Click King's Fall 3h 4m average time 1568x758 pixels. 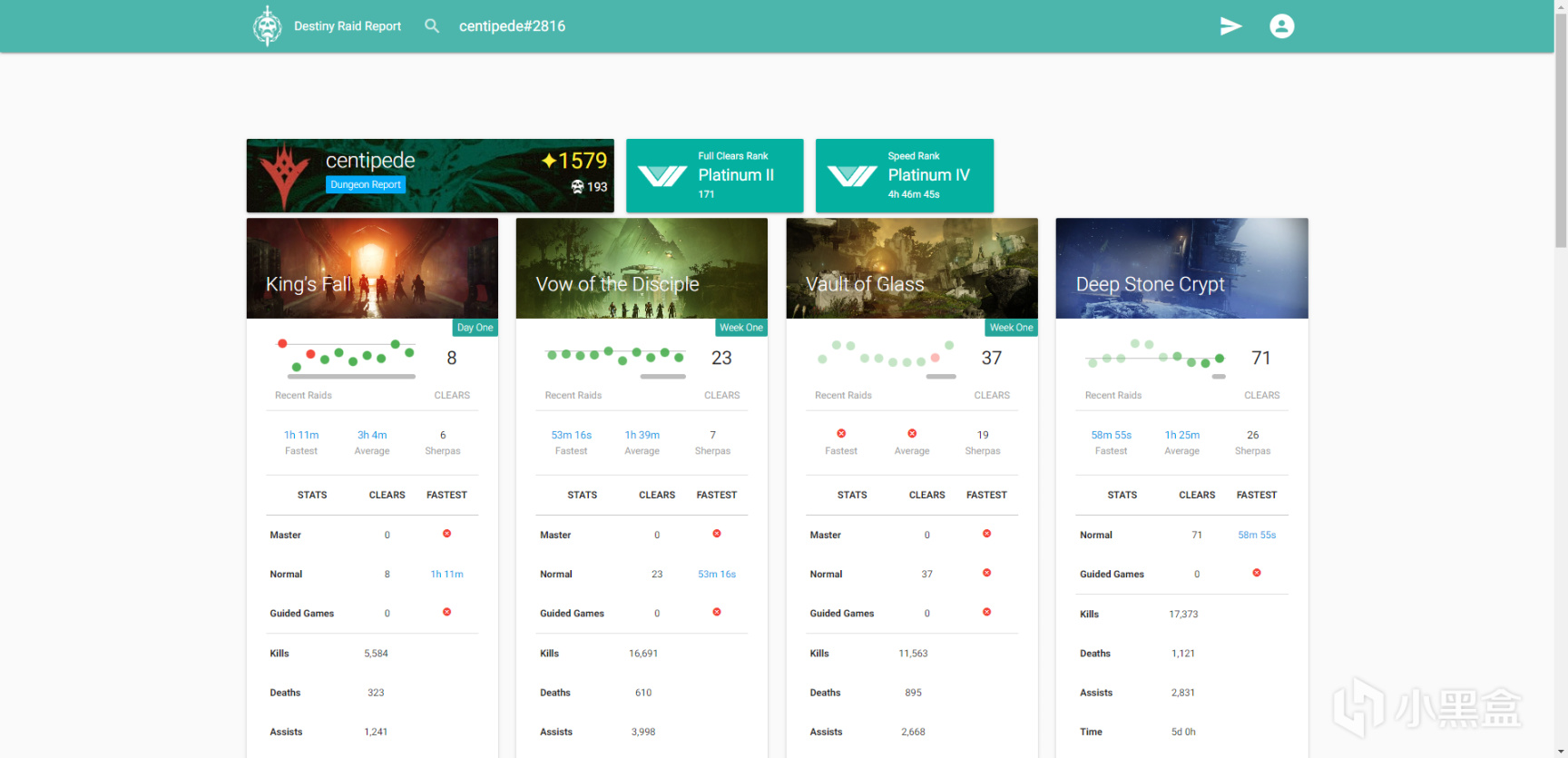(x=372, y=435)
